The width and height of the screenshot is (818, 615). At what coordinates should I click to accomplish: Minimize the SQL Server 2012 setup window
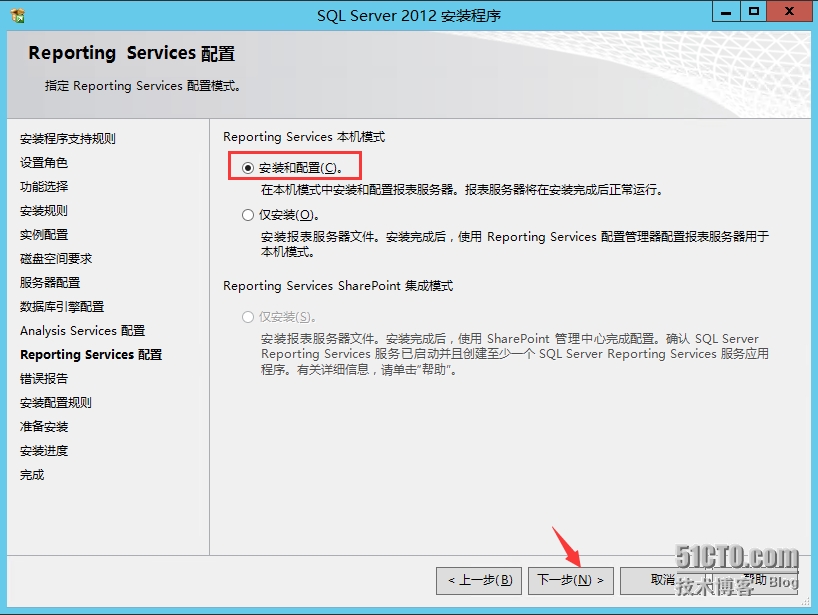[726, 12]
